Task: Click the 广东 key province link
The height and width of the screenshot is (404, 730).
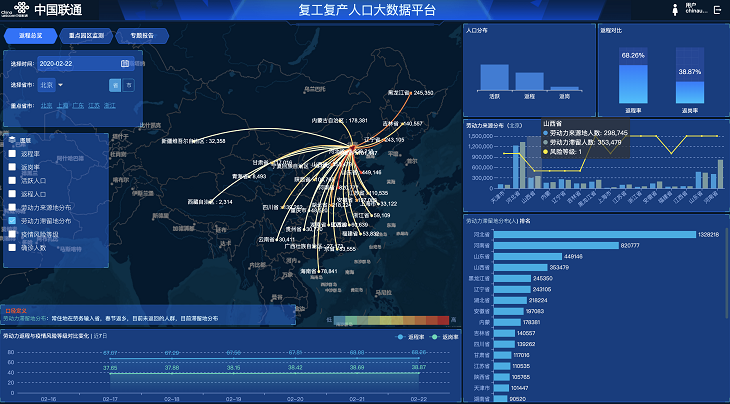Action: (78, 106)
